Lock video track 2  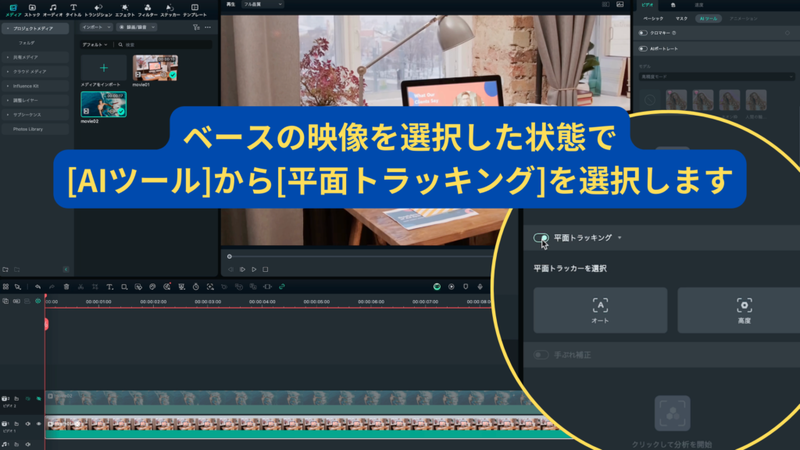16,398
